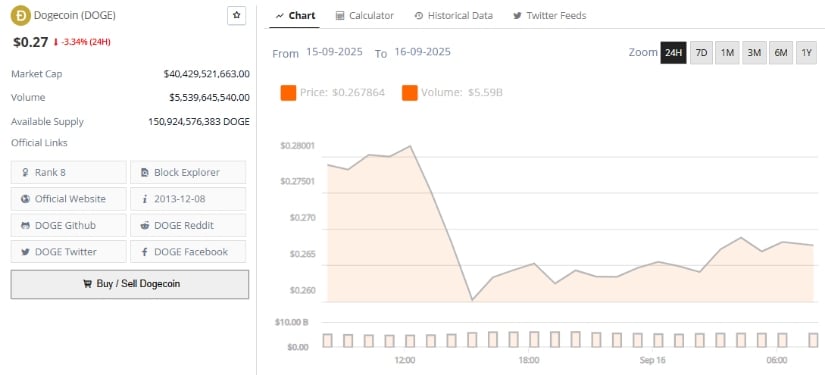Open the DOGE Facebook link

coord(188,251)
